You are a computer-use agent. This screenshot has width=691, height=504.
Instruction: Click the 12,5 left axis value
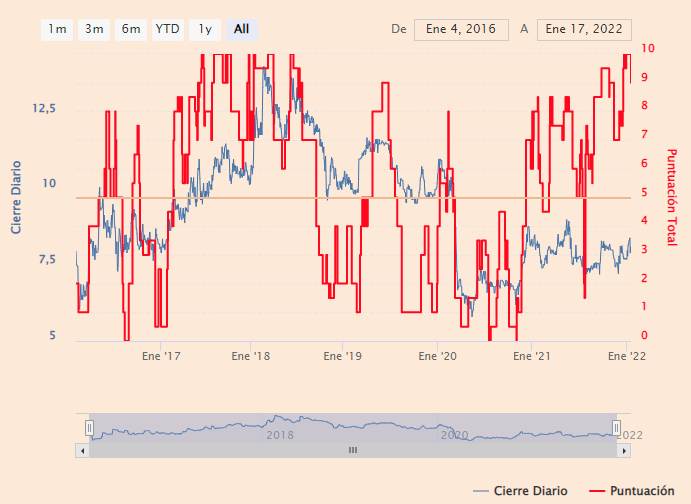[x=44, y=108]
